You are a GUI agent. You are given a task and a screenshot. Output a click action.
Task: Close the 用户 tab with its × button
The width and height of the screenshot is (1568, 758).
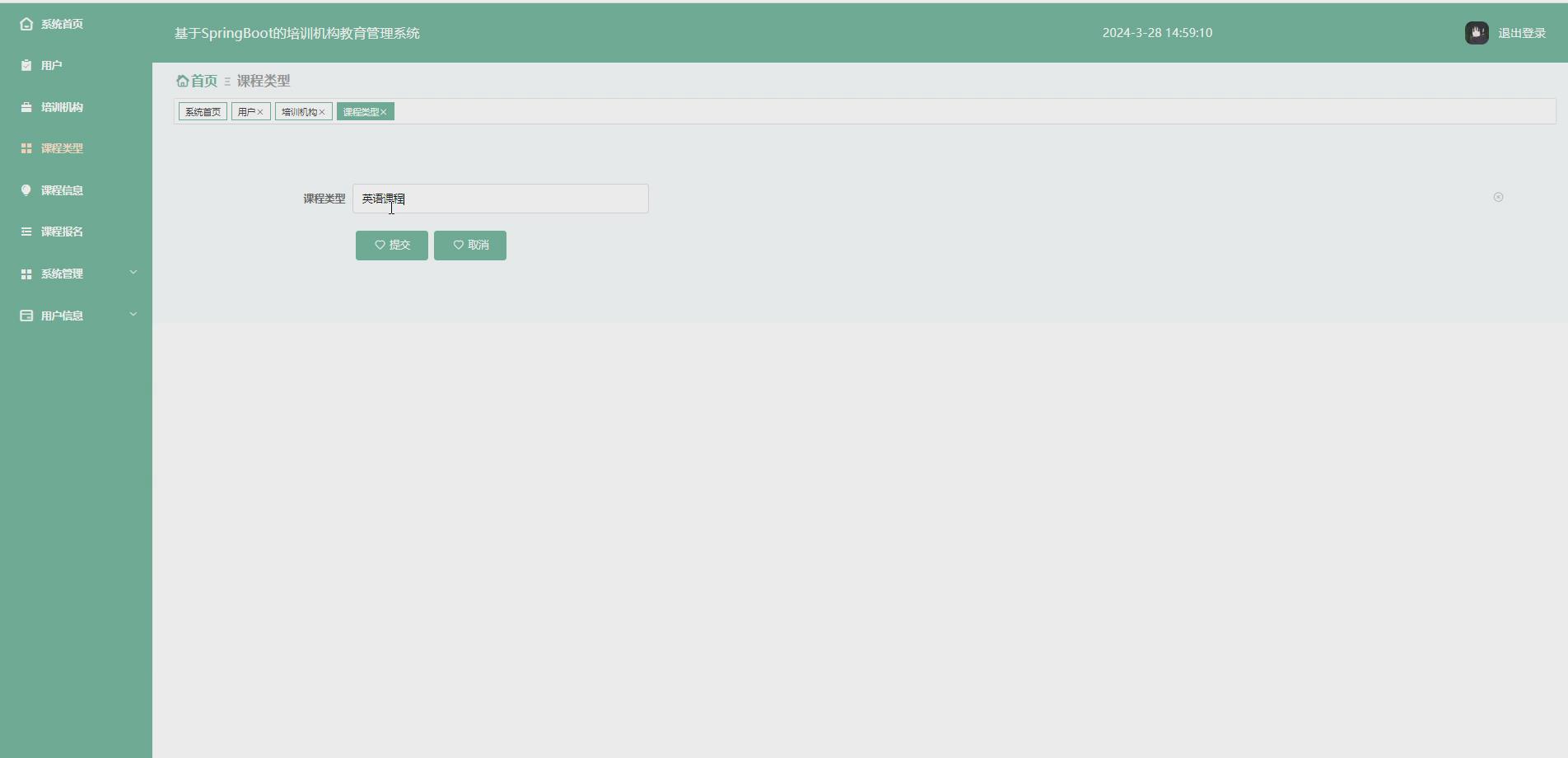click(x=260, y=111)
